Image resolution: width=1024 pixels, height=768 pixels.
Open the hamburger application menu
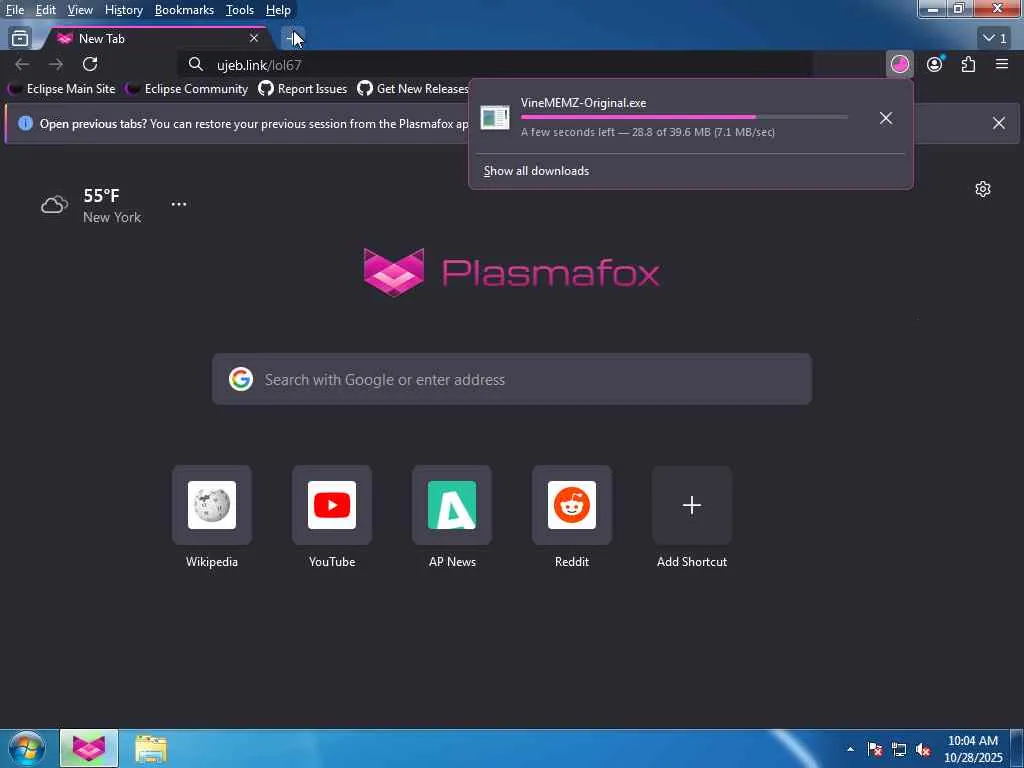1002,64
